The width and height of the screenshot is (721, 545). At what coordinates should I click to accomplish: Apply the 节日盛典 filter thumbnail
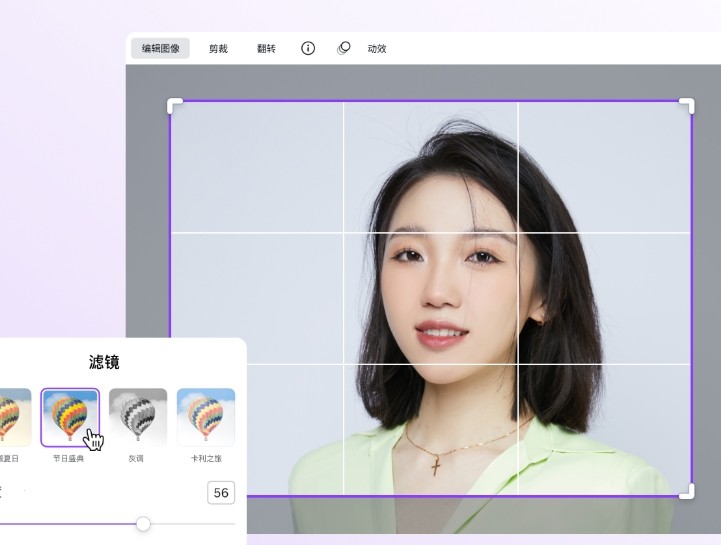click(x=70, y=416)
